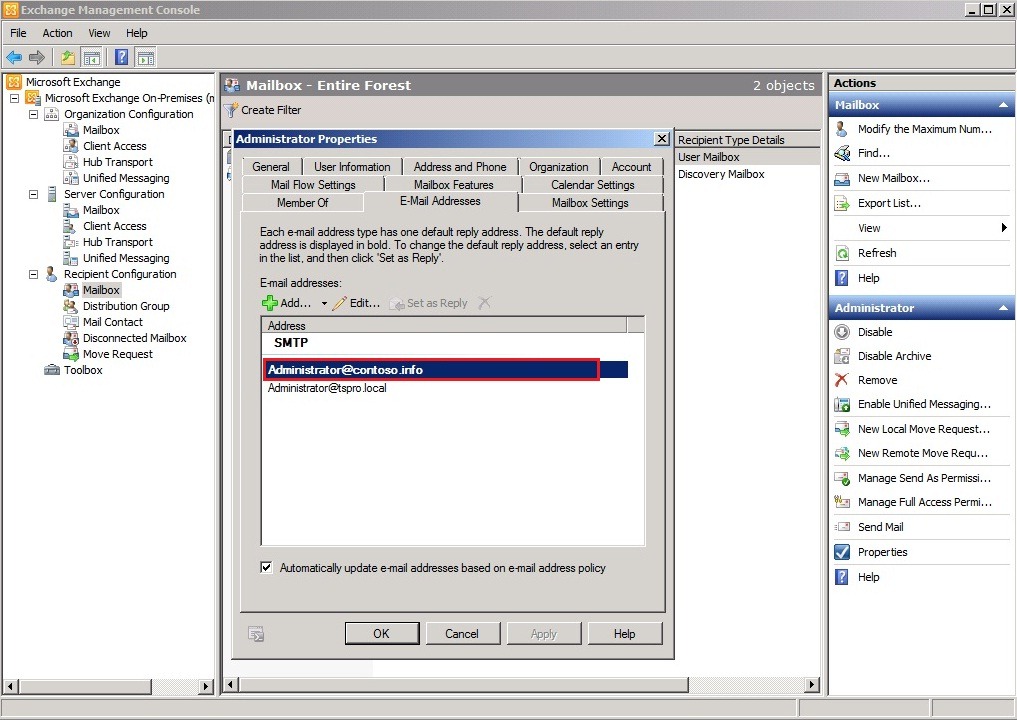Click New Remote Move Request icon
Screen dimensions: 1017x720
pos(842,453)
